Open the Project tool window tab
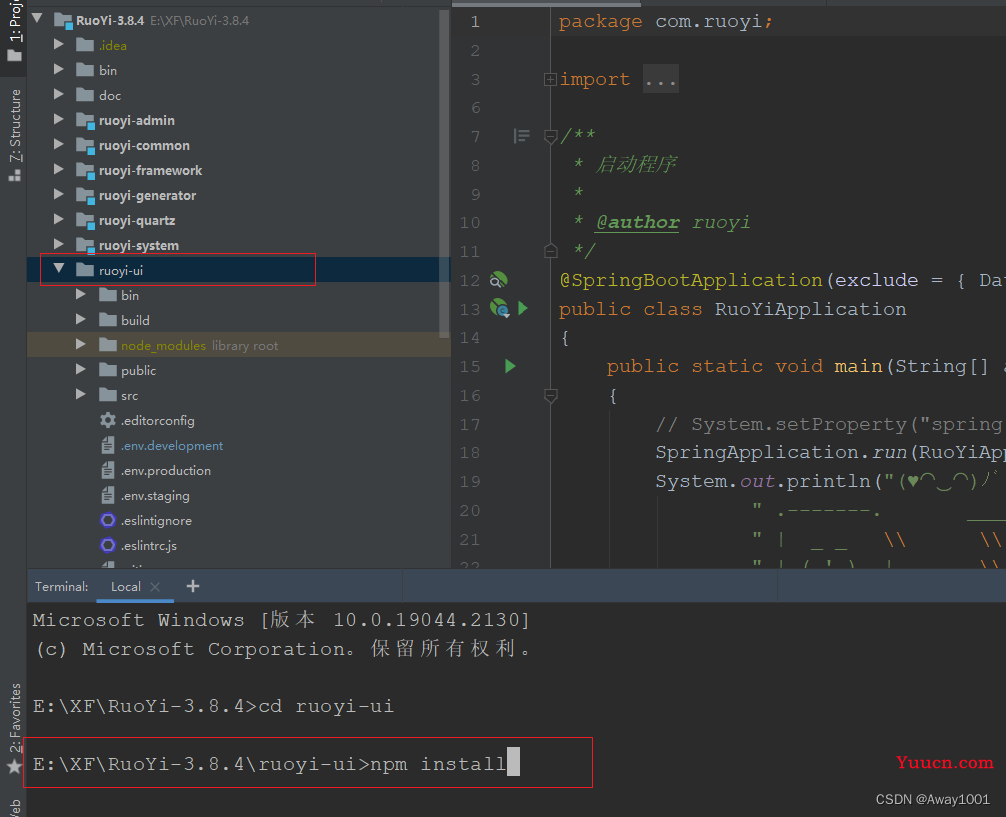This screenshot has width=1006, height=817. tap(14, 32)
